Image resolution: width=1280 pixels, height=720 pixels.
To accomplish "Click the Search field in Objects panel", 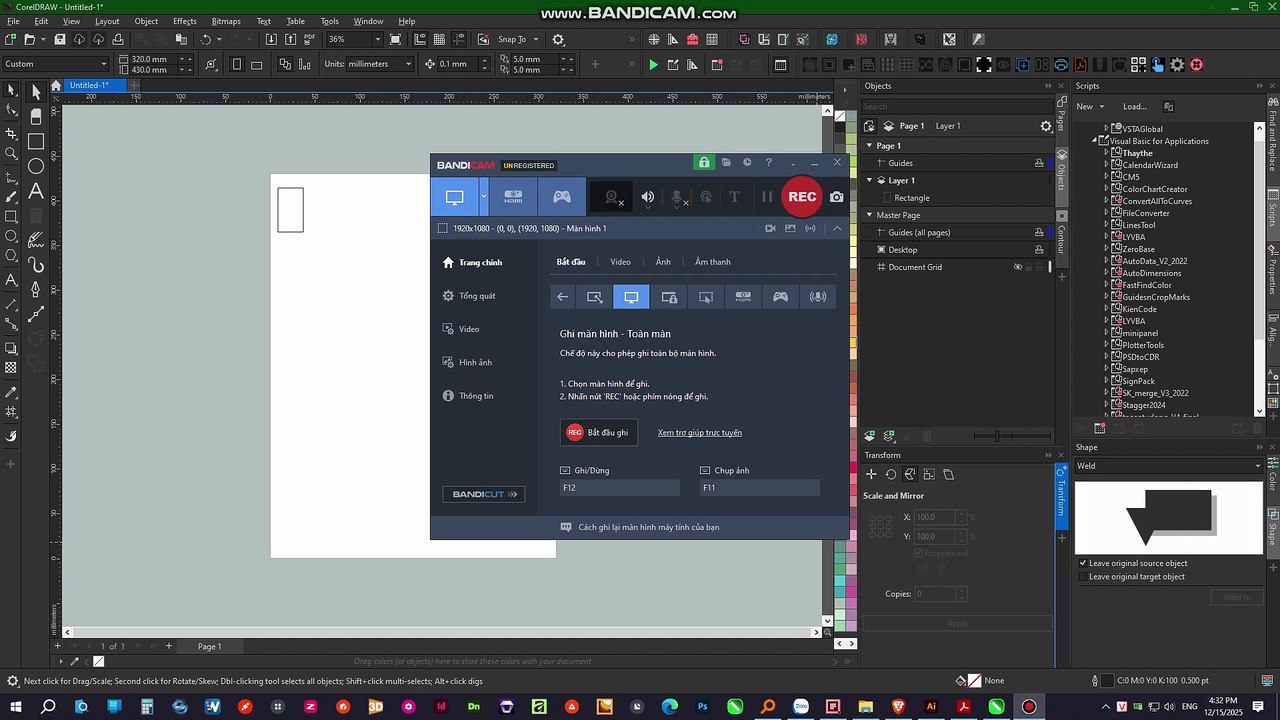I will (958, 106).
